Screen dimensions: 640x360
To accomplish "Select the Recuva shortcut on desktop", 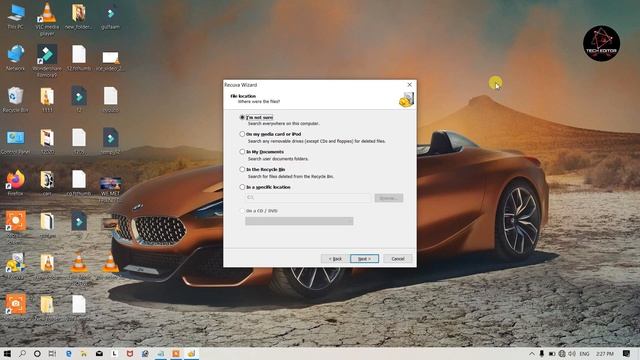I will (x=16, y=266).
